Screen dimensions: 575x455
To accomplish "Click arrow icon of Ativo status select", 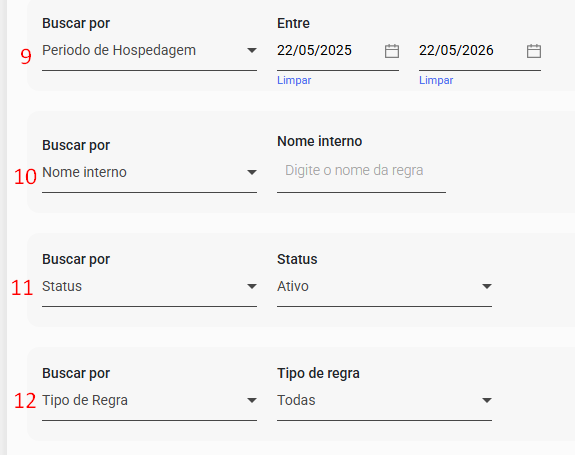I will tap(487, 286).
